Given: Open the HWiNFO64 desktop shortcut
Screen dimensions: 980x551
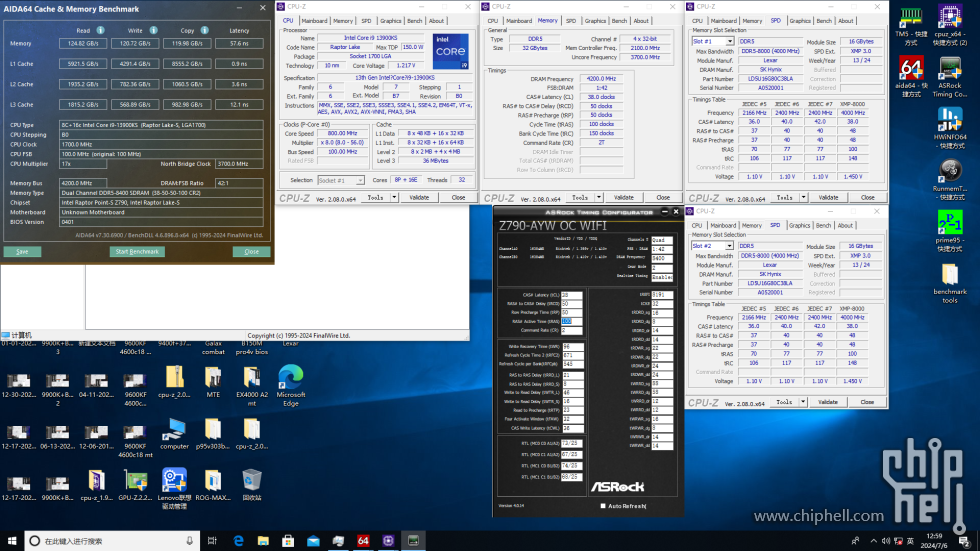Looking at the screenshot, I should click(x=949, y=129).
